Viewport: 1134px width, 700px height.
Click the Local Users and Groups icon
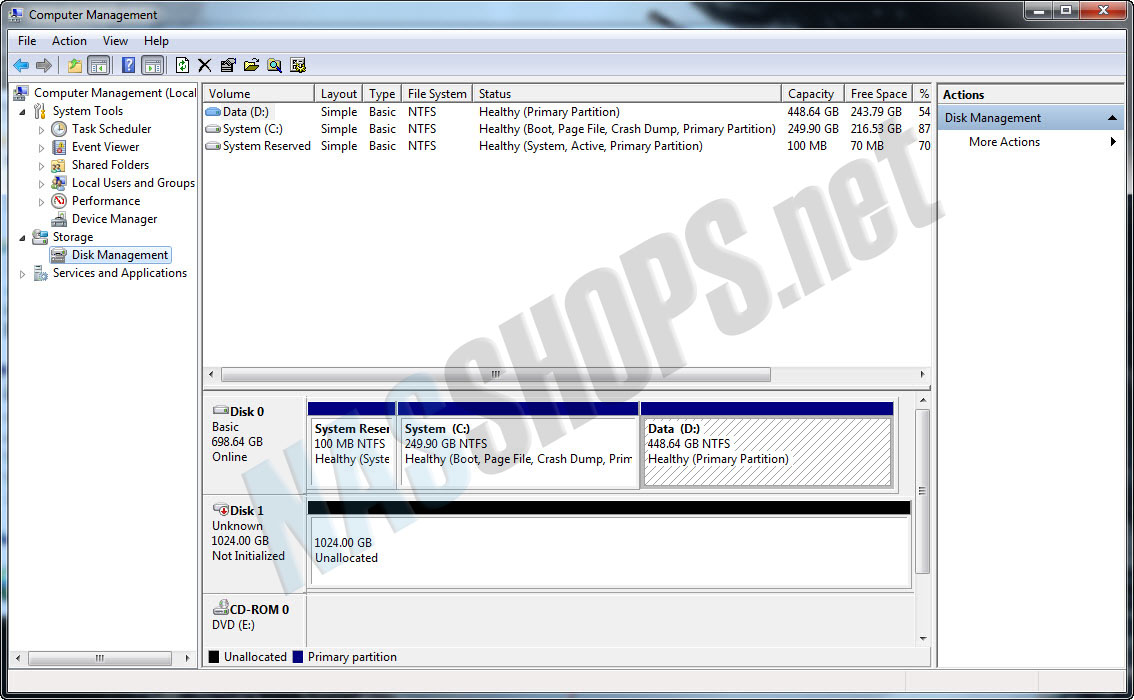coord(59,183)
